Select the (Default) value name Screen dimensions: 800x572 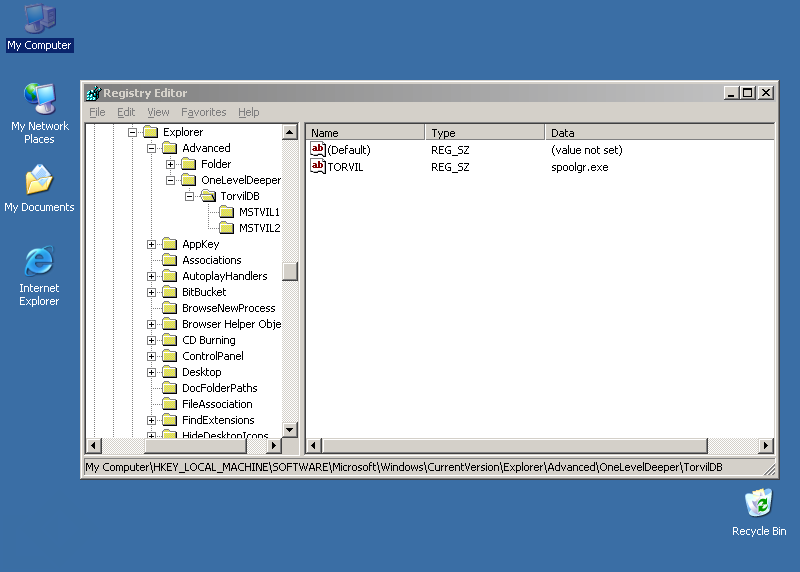point(349,150)
